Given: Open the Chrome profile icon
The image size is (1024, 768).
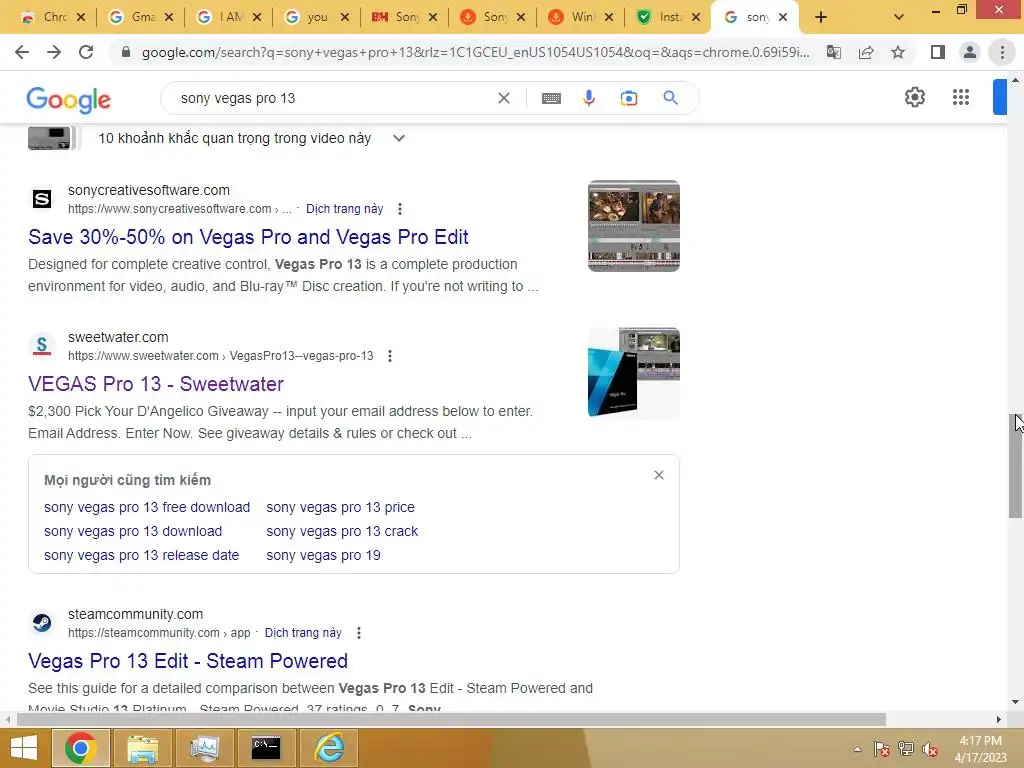Looking at the screenshot, I should 970,52.
